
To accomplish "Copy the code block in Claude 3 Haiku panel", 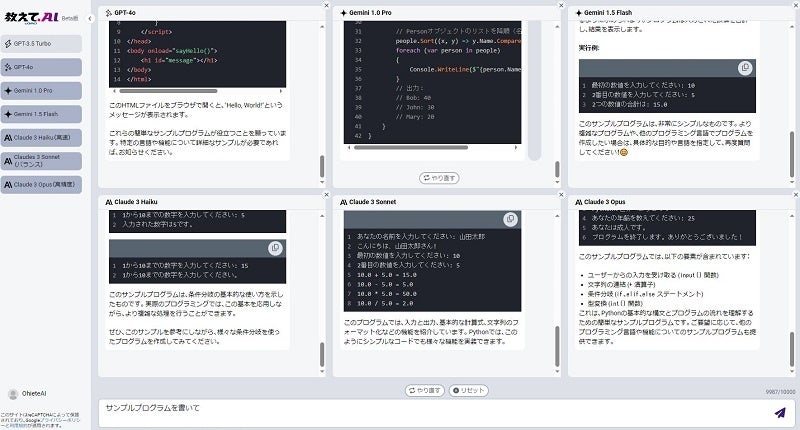I will [x=276, y=248].
